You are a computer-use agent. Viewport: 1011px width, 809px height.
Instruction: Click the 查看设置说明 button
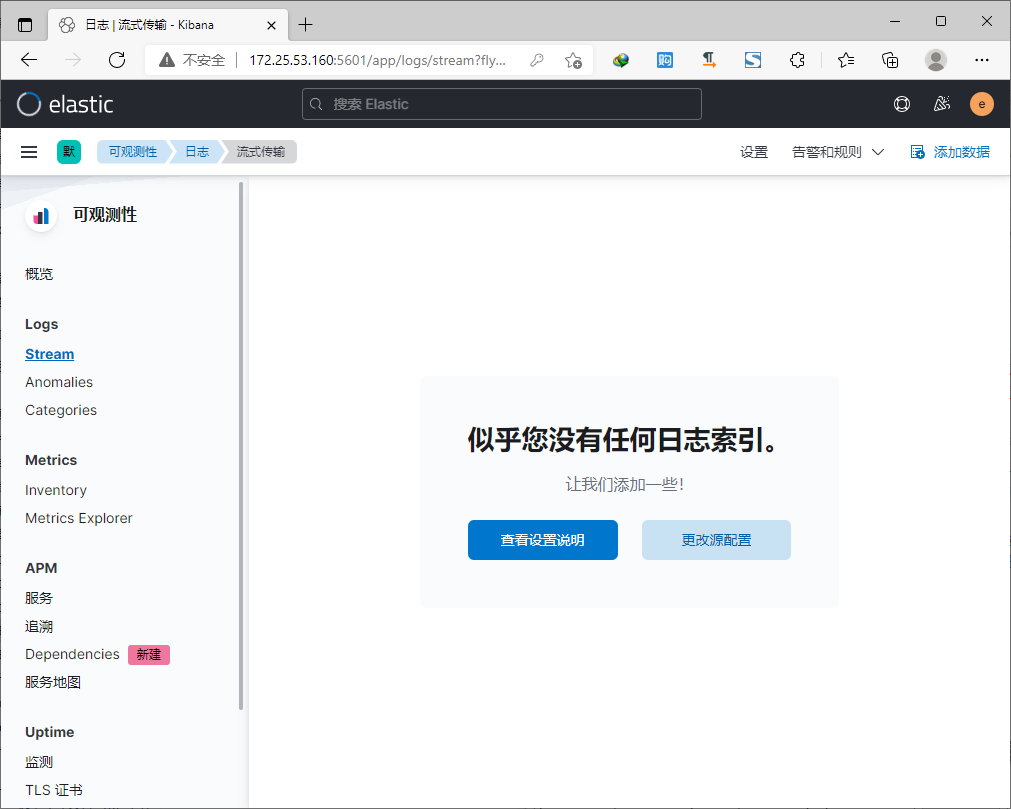(x=542, y=540)
